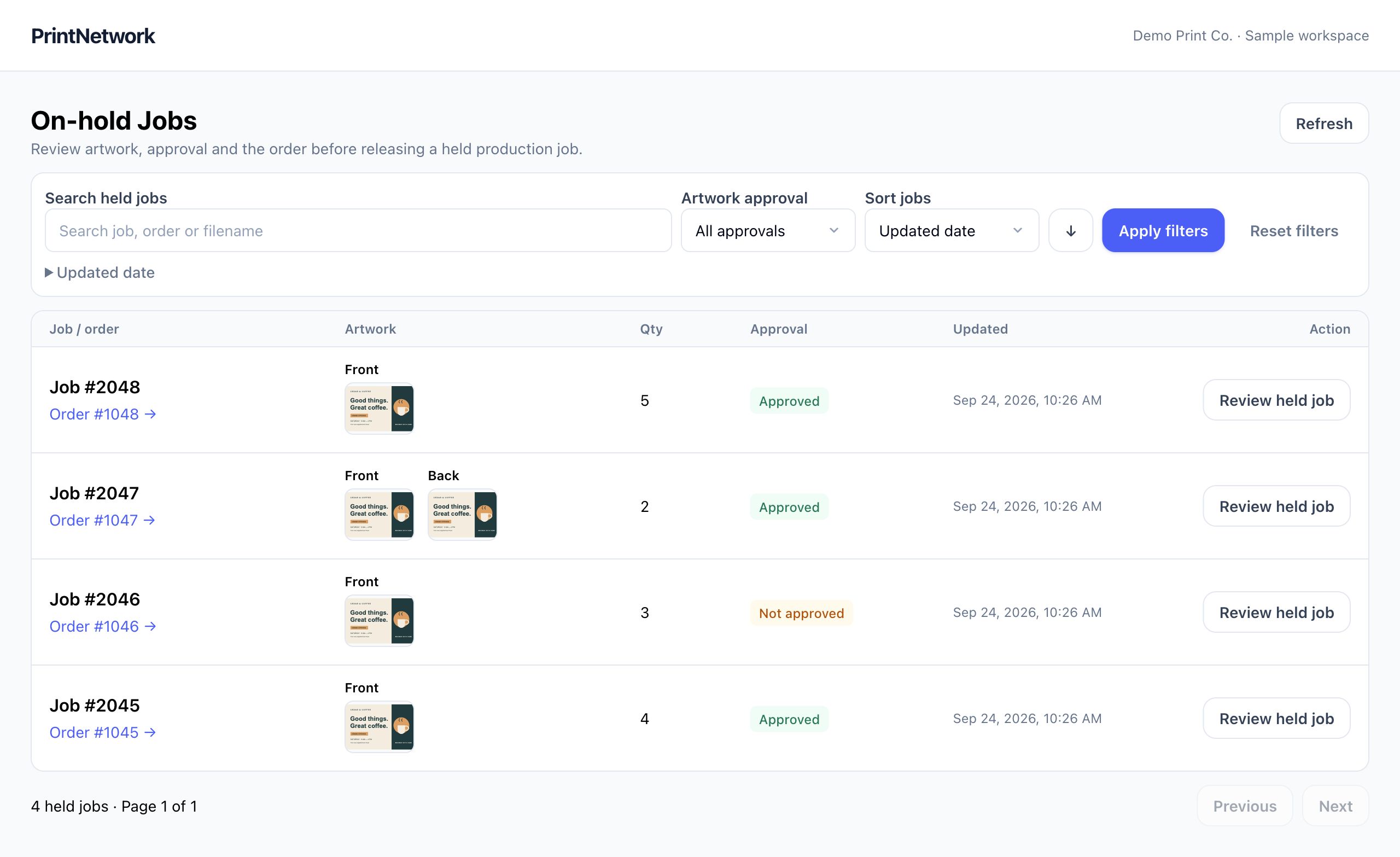Click the PrintNetwork logo text
Screen dimensions: 1400x857
point(92,36)
